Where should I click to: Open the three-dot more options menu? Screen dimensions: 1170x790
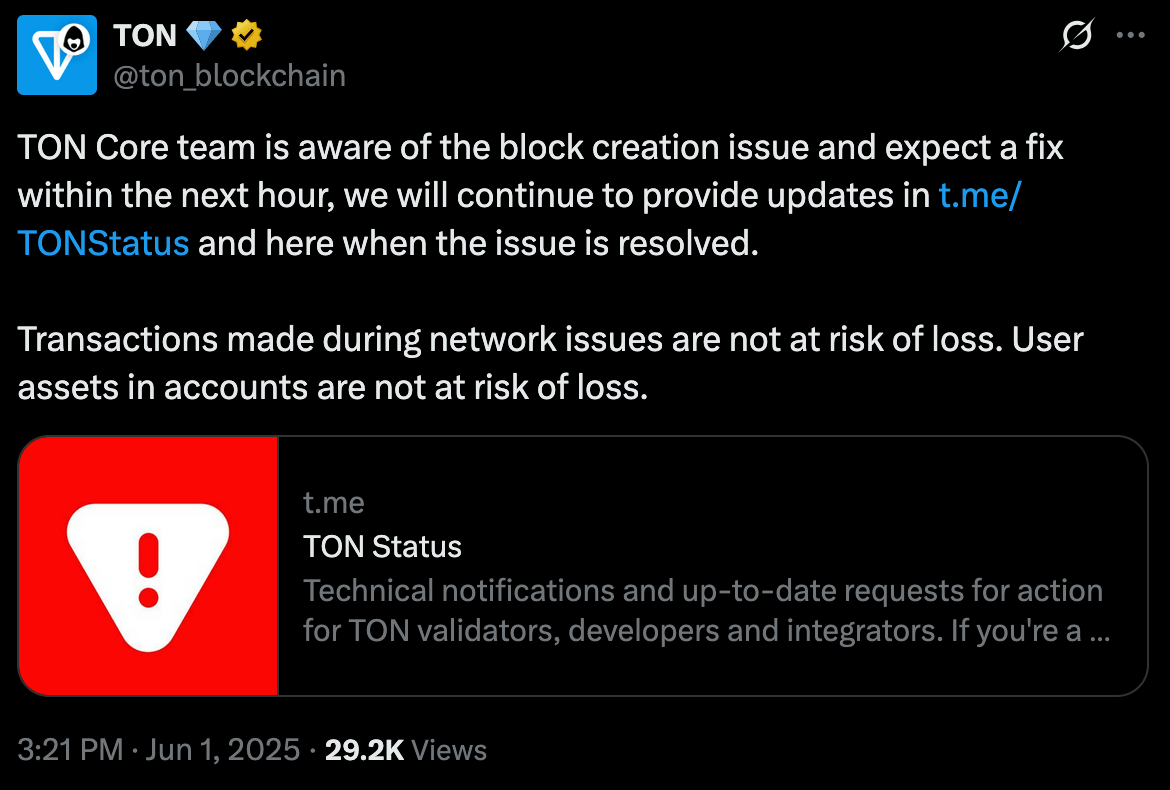pyautogui.click(x=1130, y=35)
